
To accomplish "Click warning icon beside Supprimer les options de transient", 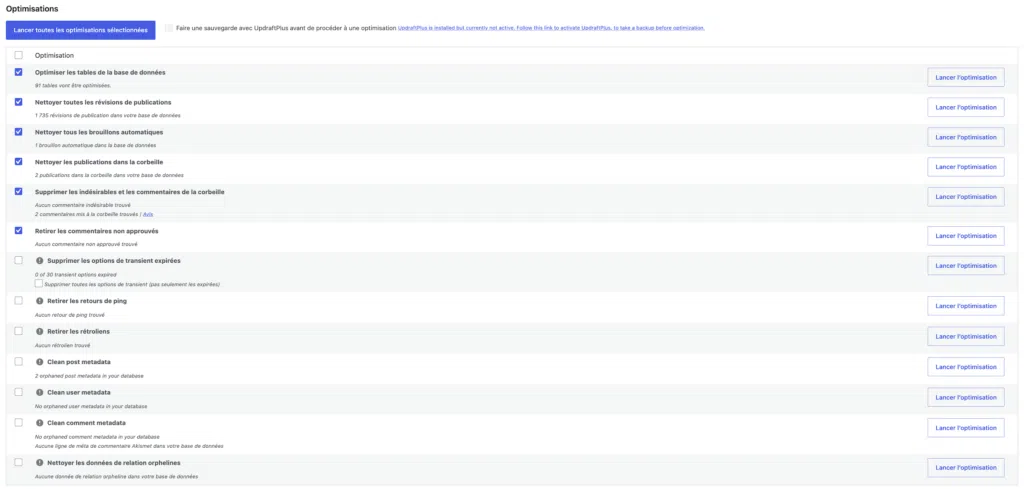I will click(39, 260).
